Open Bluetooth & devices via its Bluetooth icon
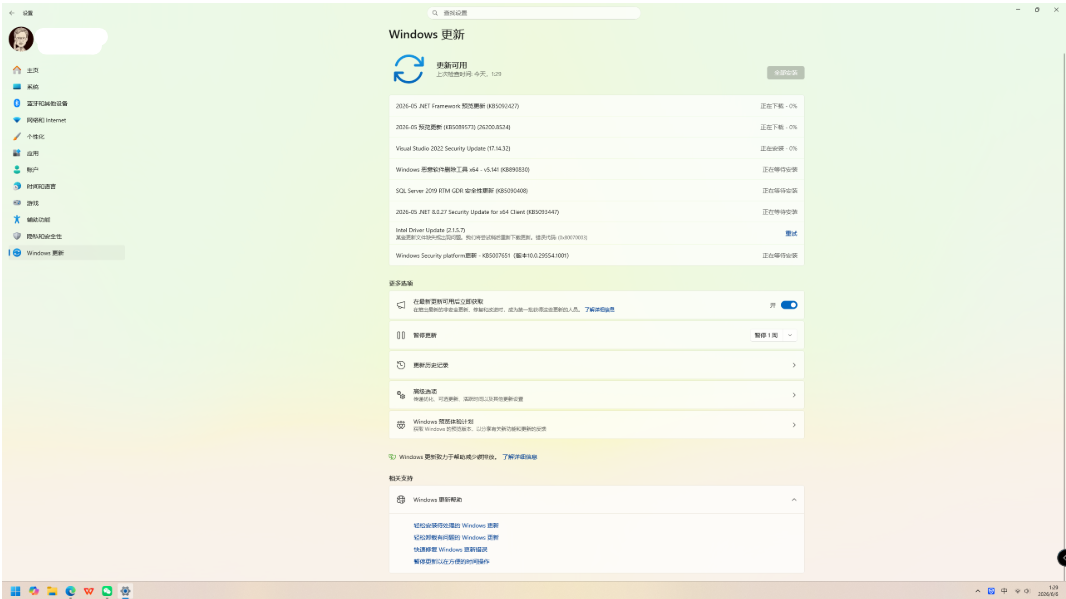Viewport: 1066px width, 599px height. [x=17, y=103]
